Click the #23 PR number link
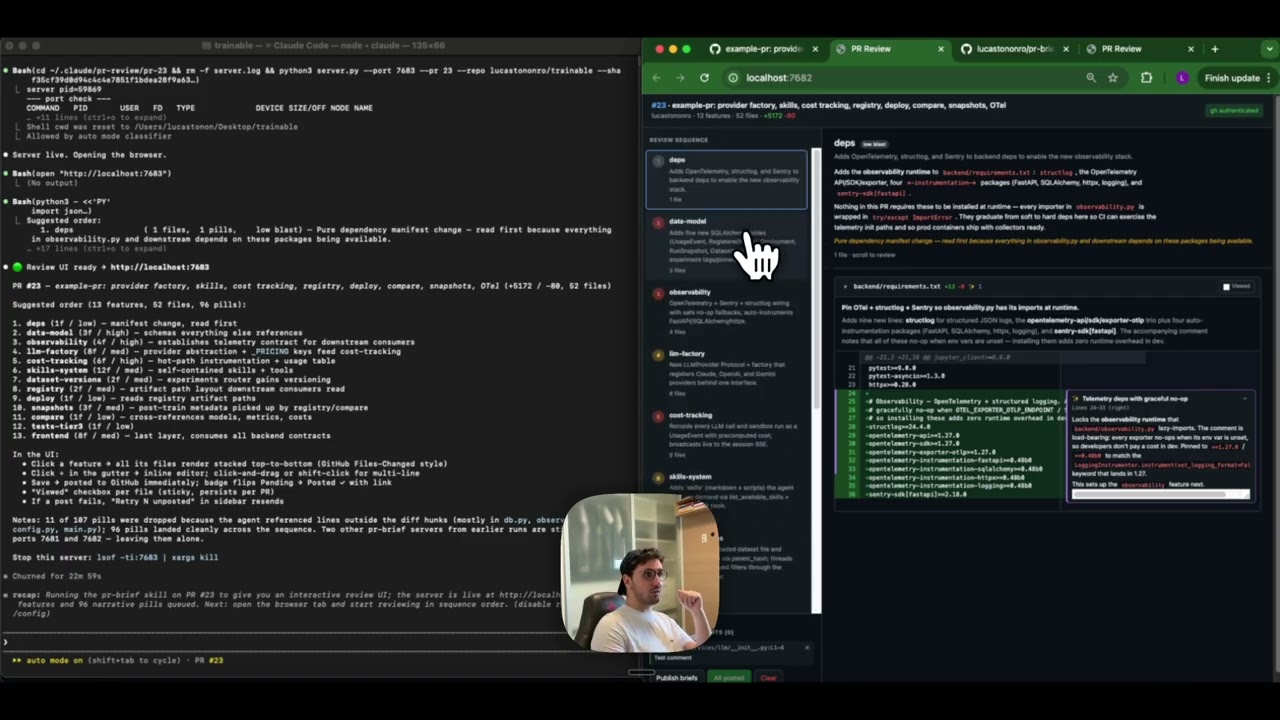This screenshot has width=1280, height=720. click(658, 105)
